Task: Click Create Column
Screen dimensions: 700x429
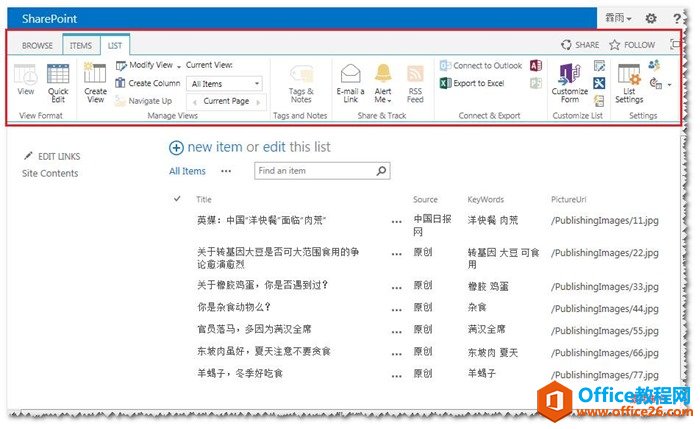Action: coord(148,83)
